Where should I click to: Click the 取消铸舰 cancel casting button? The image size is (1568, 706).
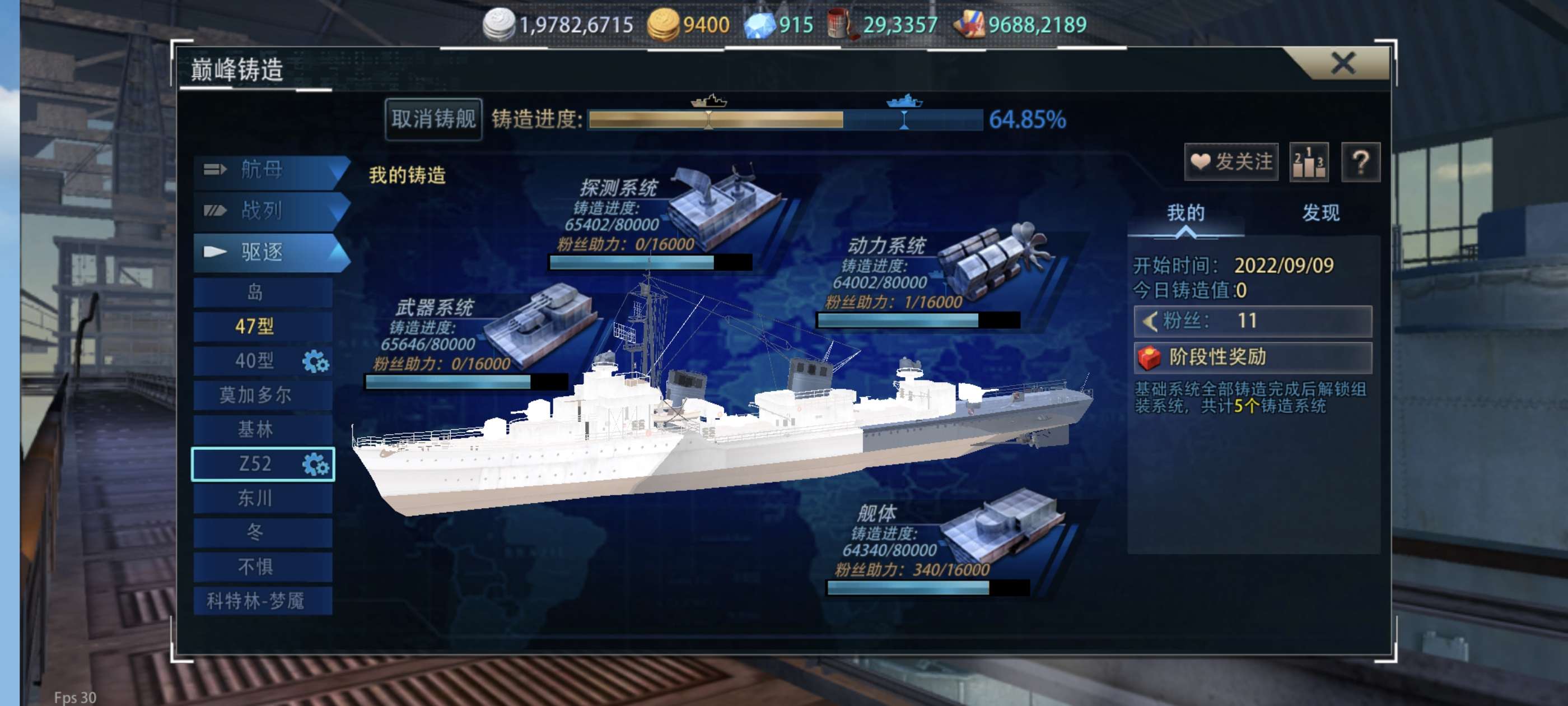(x=433, y=119)
